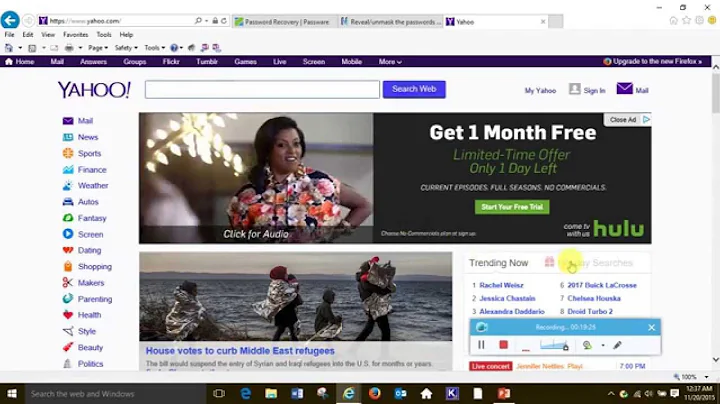Expand the print options dropdown arrow
Image resolution: width=720 pixels, height=404 pixels.
pos(80,48)
